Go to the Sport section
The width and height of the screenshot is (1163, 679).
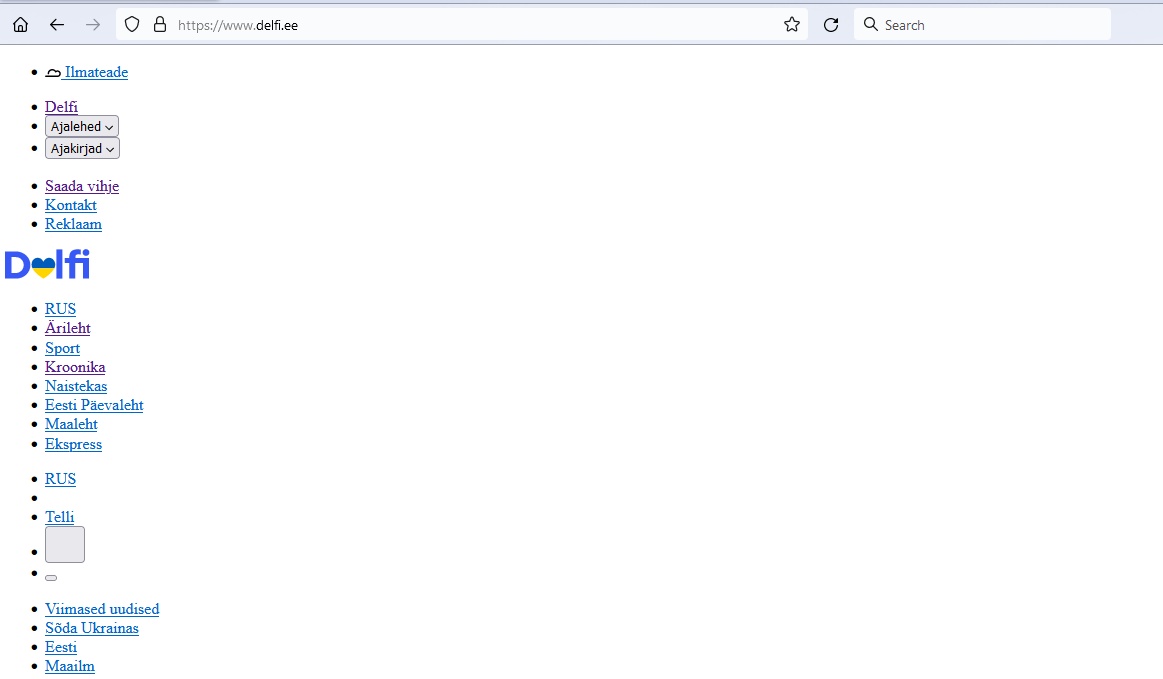(62, 348)
